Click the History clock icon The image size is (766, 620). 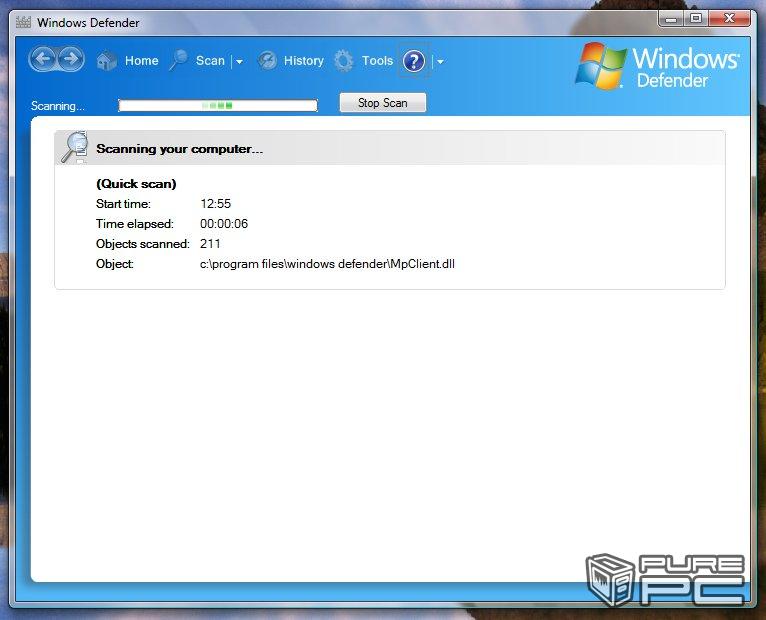point(267,61)
